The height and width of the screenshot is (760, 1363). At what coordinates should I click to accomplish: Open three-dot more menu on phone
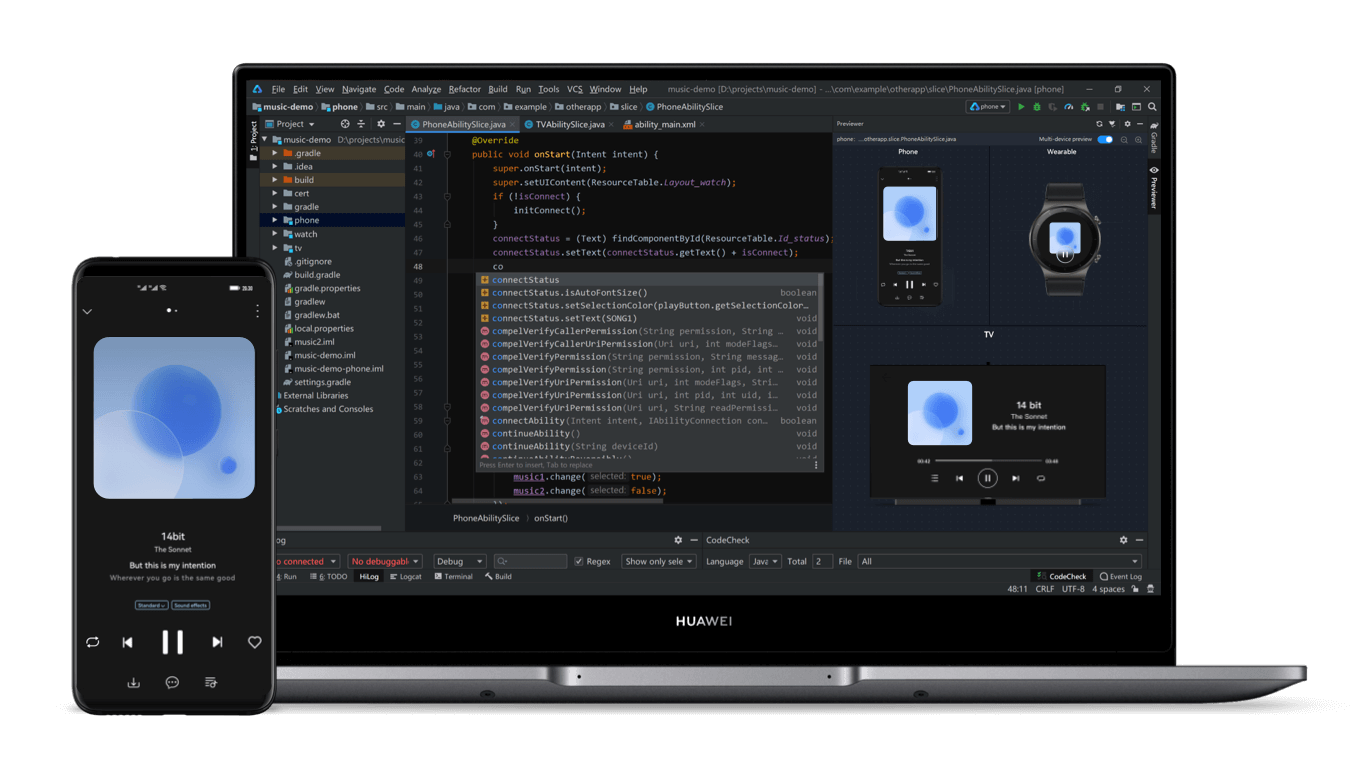(x=258, y=311)
